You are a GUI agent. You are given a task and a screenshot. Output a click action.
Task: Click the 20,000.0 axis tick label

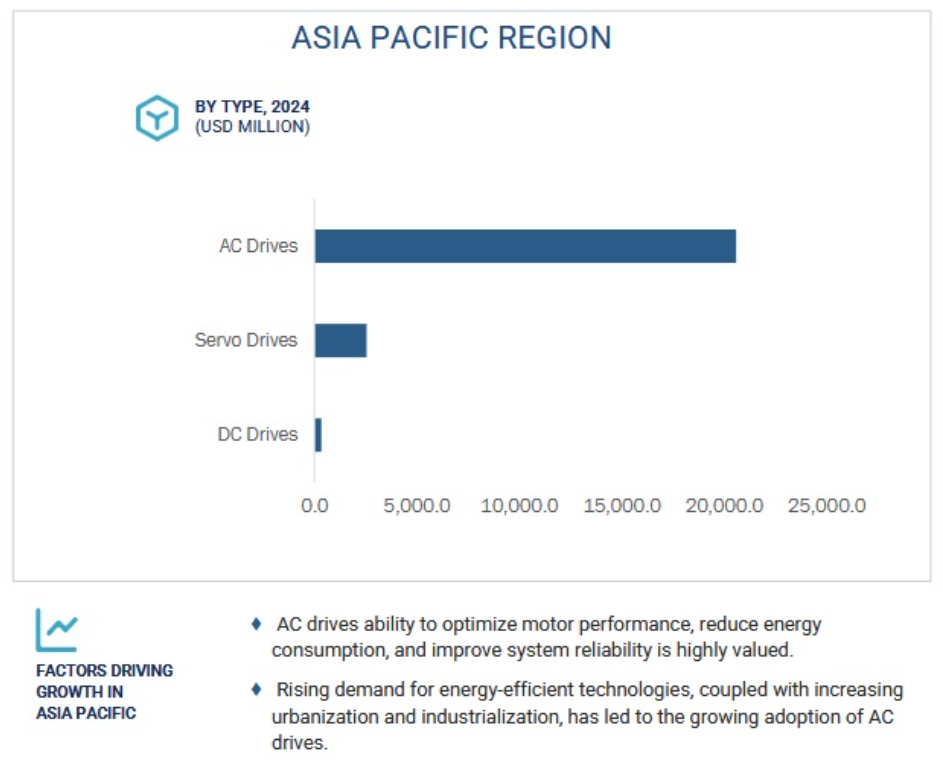click(724, 506)
